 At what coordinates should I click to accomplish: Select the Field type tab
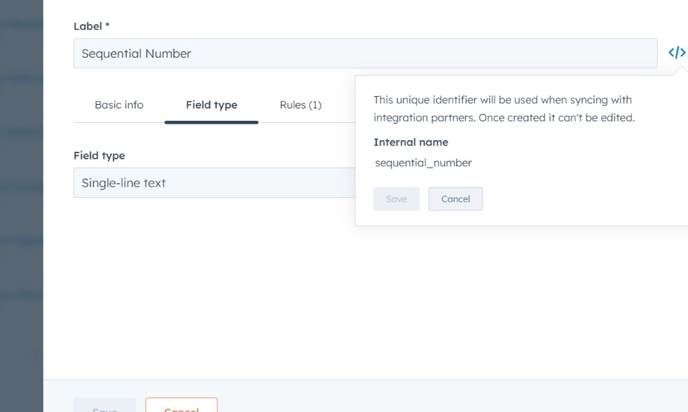[211, 105]
